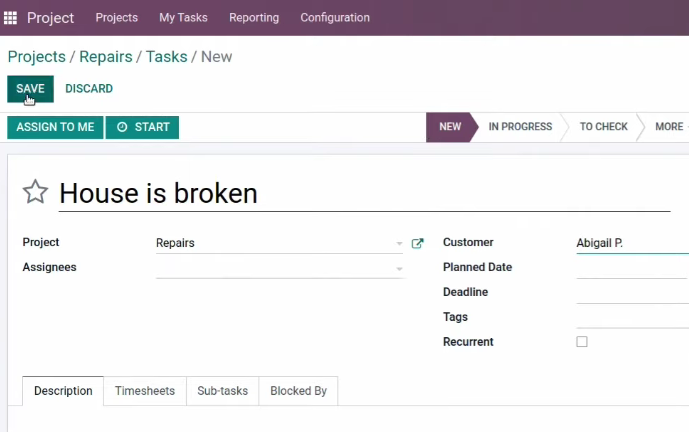The height and width of the screenshot is (432, 689).
Task: Click the Deadline date field
Action: pyautogui.click(x=633, y=293)
